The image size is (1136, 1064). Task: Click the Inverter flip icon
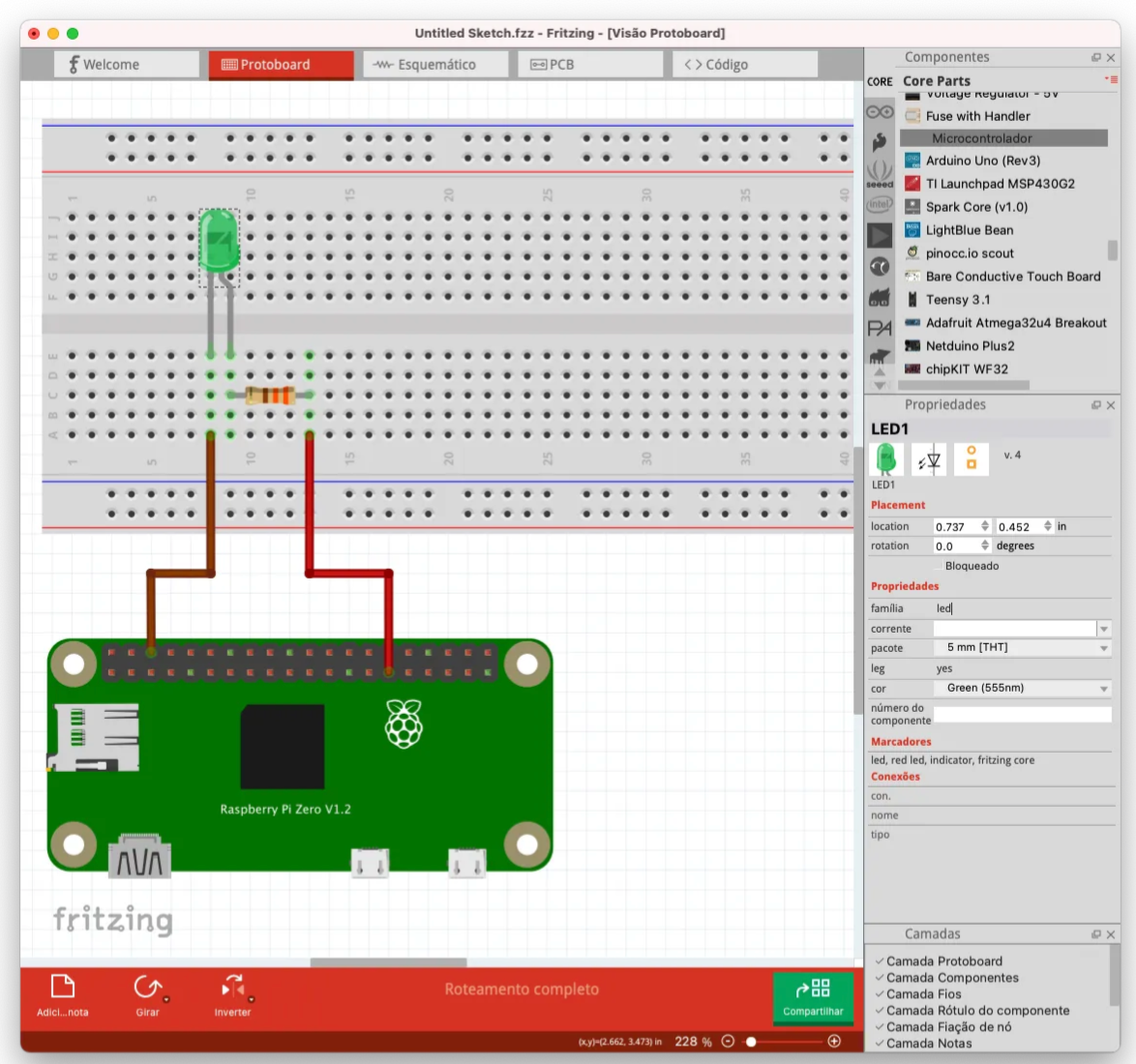pos(232,987)
